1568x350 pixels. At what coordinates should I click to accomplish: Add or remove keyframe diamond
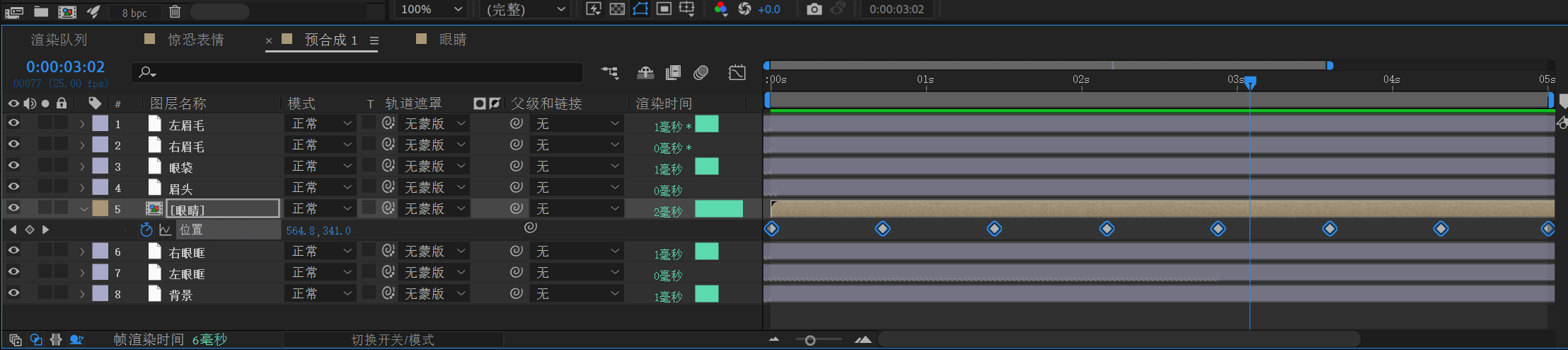(29, 230)
